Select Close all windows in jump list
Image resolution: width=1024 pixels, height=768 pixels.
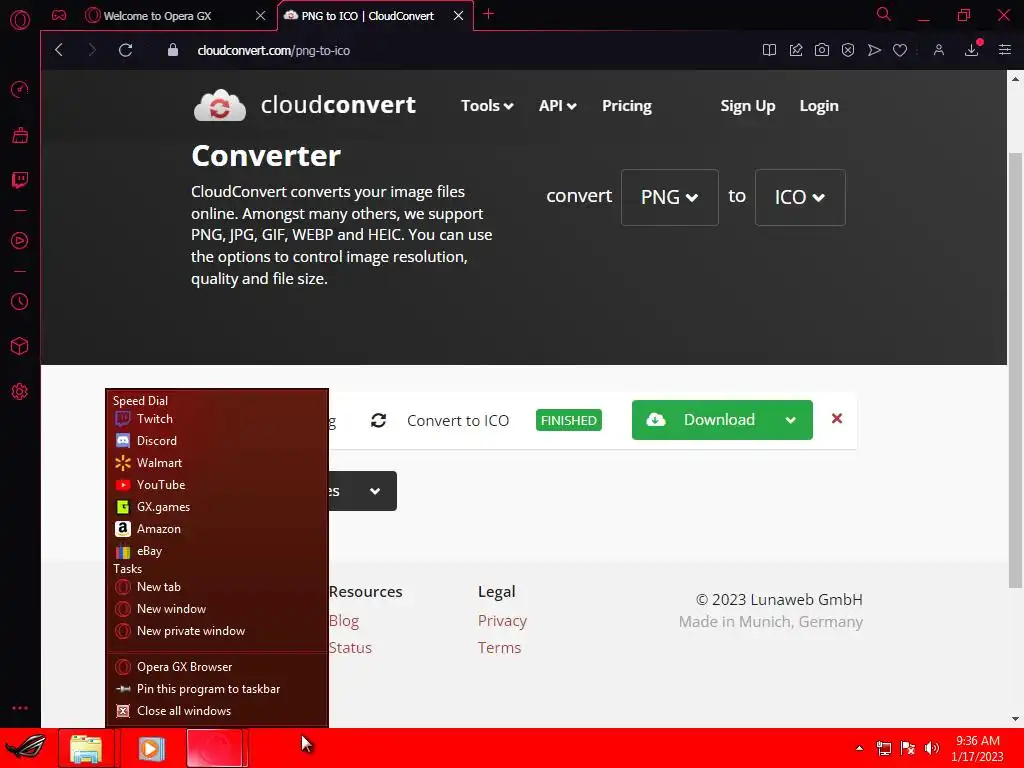[x=217, y=711]
